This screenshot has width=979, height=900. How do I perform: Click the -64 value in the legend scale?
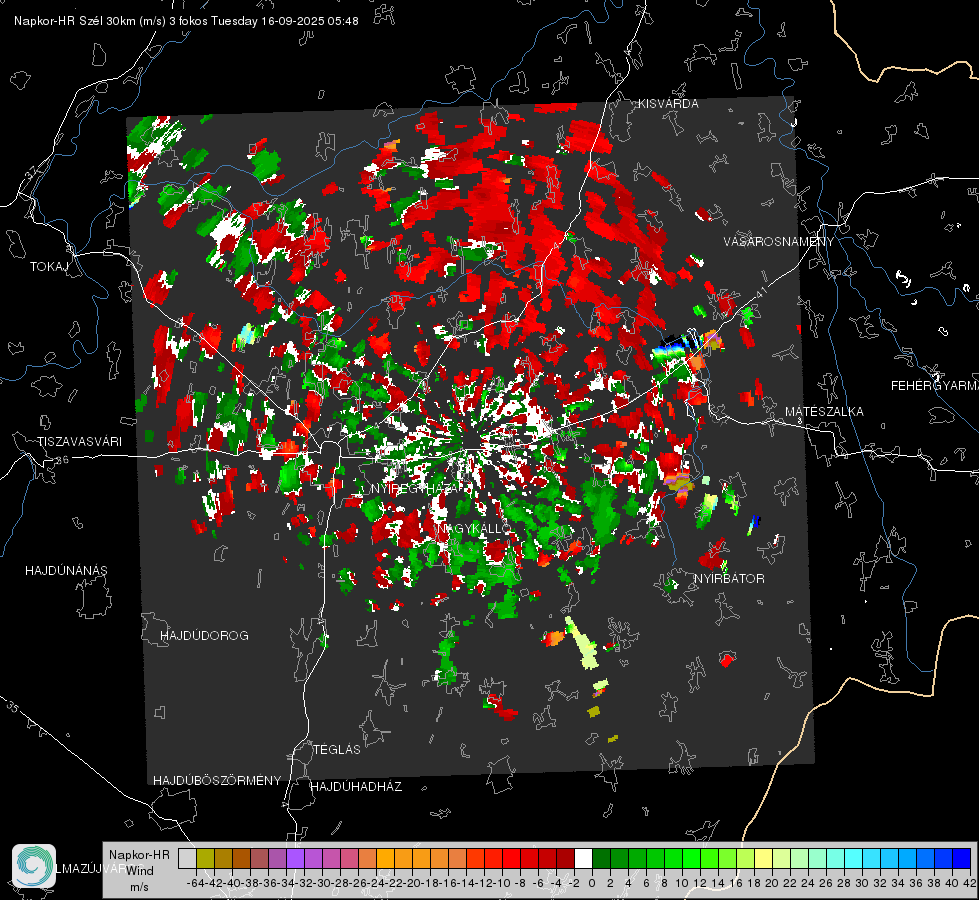pyautogui.click(x=195, y=883)
